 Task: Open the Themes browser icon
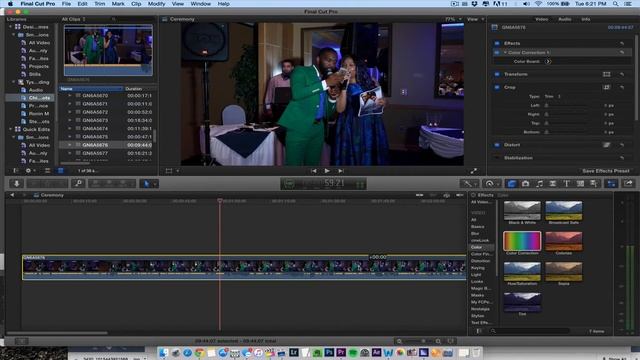click(594, 184)
